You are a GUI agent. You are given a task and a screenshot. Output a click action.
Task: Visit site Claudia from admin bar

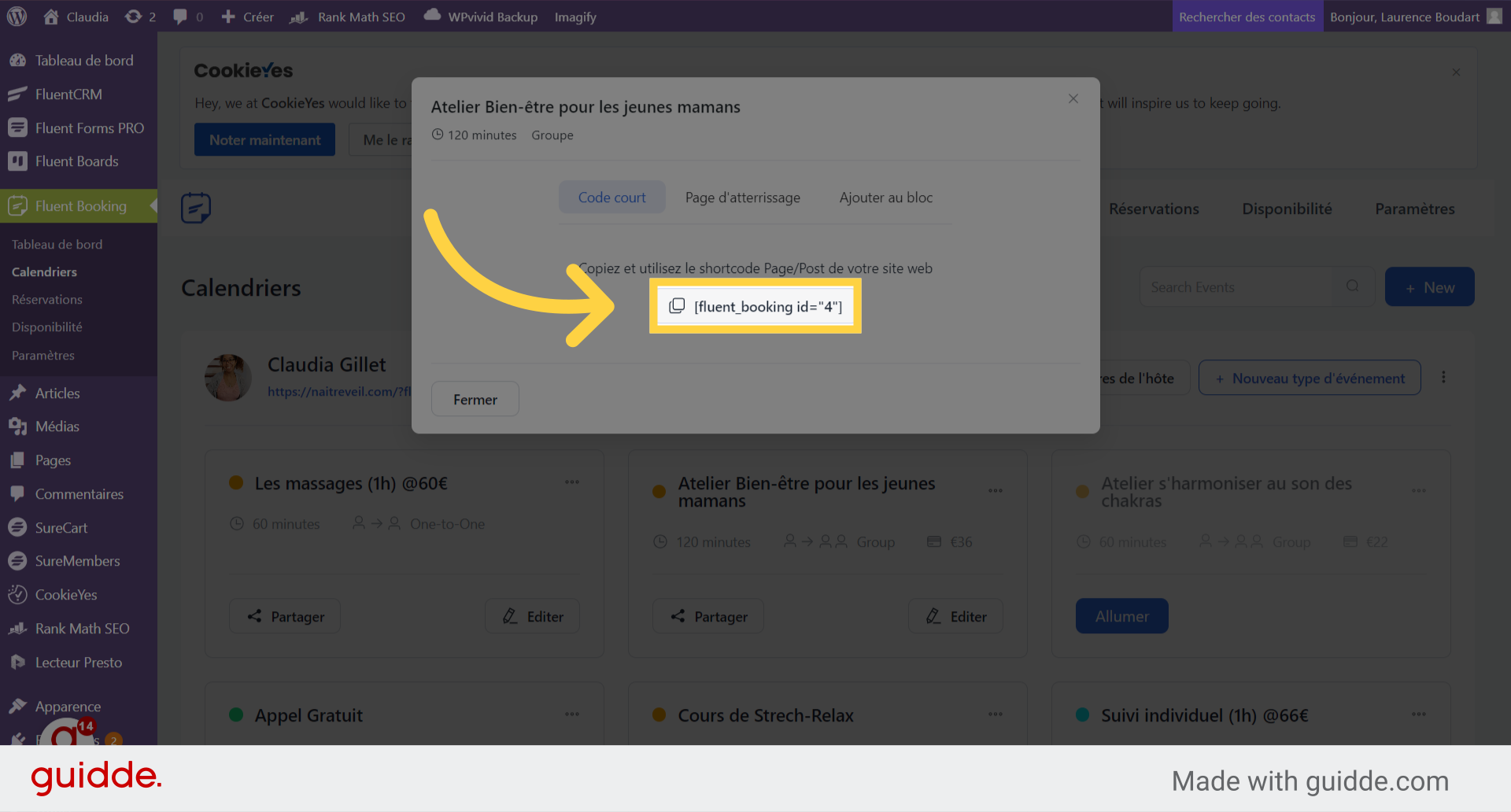76,17
